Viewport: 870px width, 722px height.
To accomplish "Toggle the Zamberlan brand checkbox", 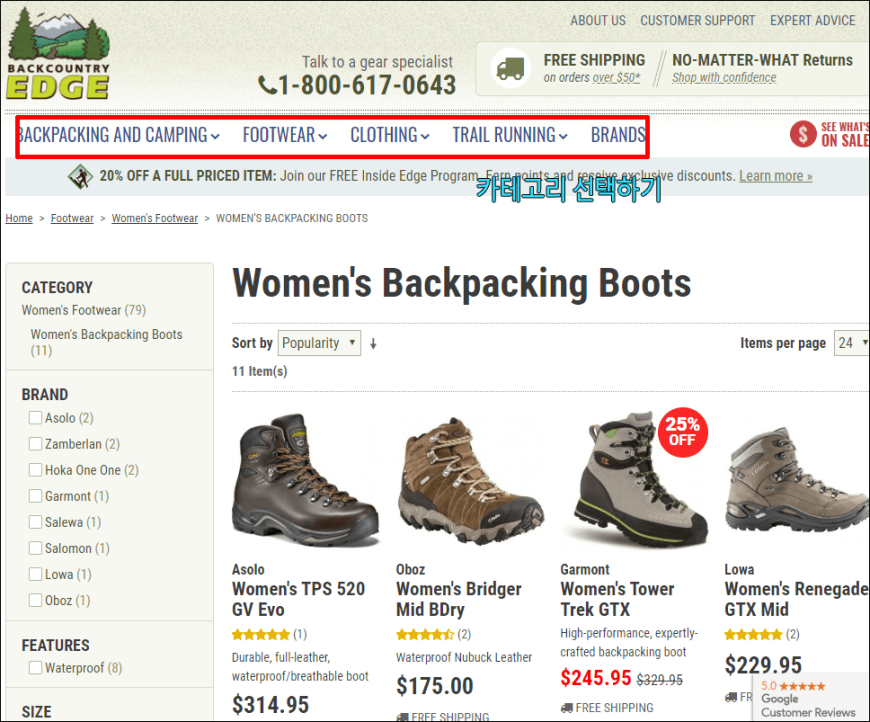I will tap(36, 443).
